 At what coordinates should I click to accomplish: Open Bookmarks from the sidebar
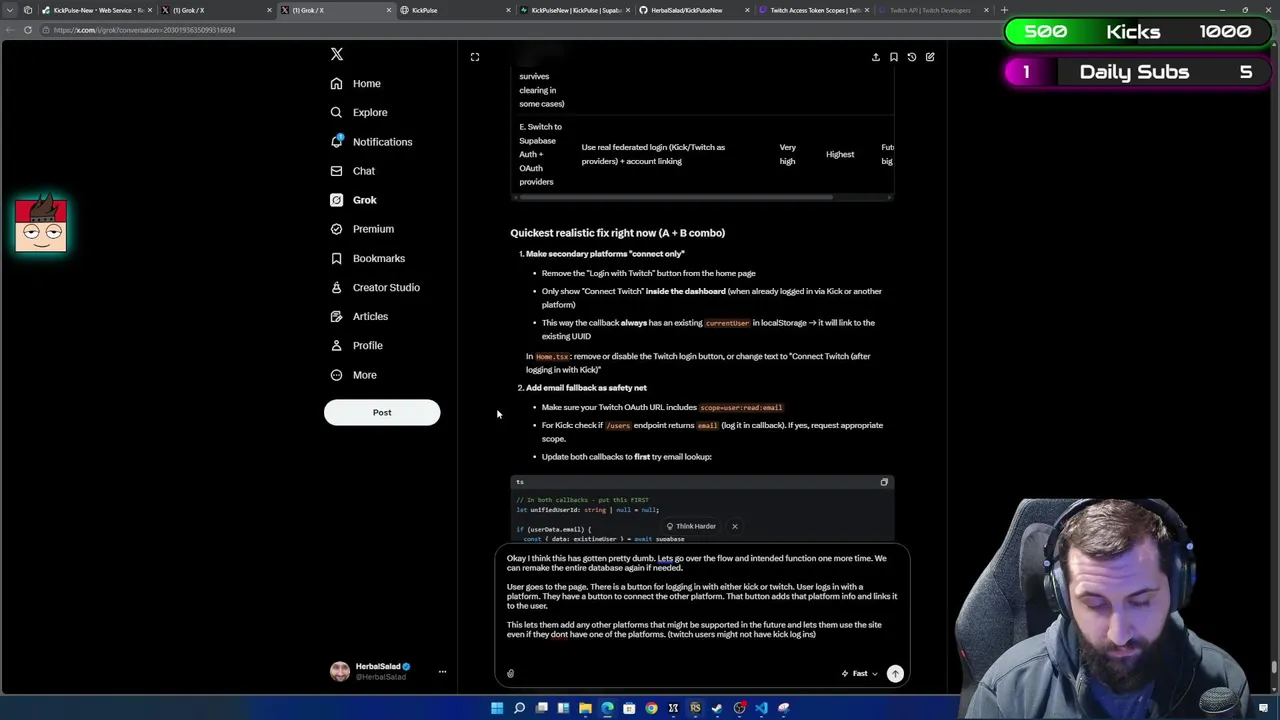point(367,258)
